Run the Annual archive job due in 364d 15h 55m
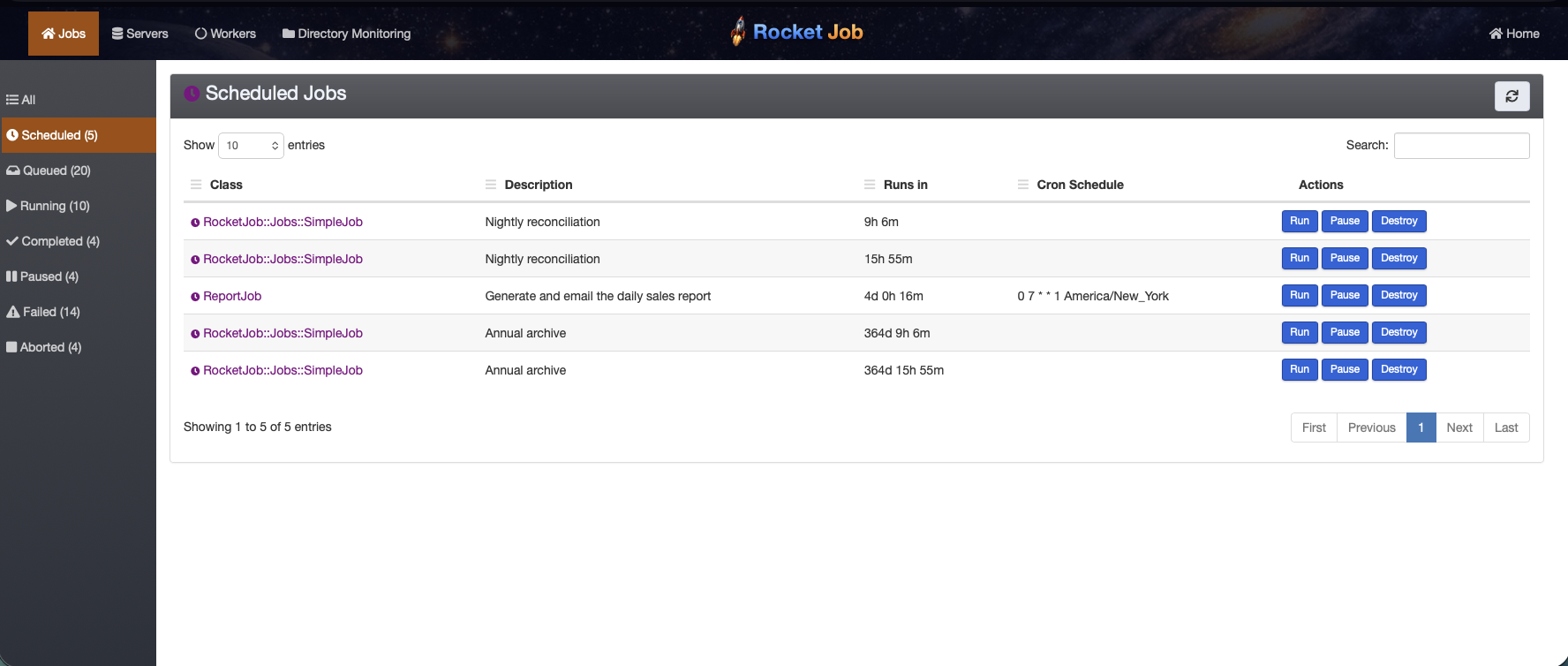Image resolution: width=1568 pixels, height=666 pixels. pyautogui.click(x=1300, y=369)
